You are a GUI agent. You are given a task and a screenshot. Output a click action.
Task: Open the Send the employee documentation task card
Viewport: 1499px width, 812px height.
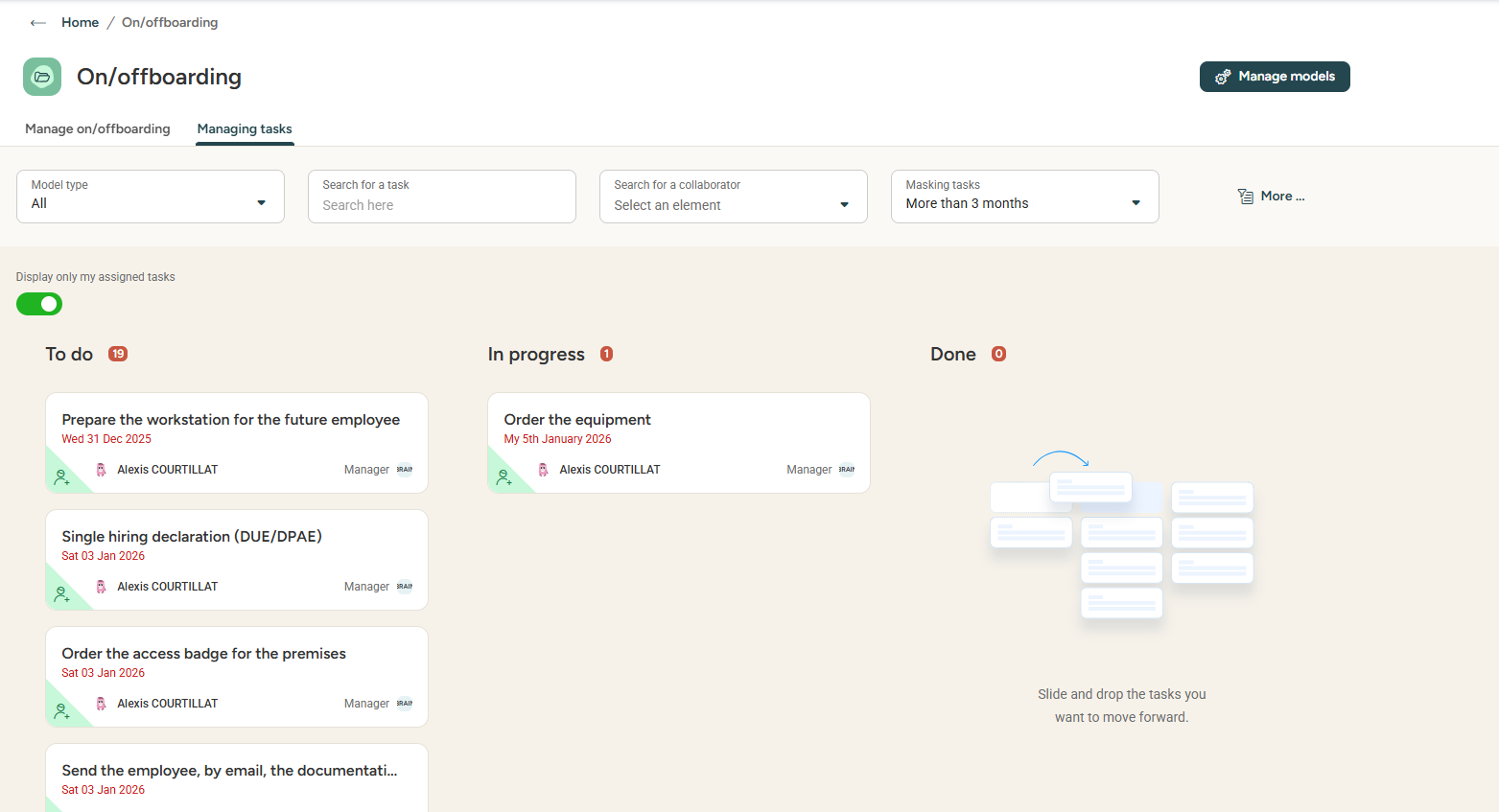(x=229, y=771)
